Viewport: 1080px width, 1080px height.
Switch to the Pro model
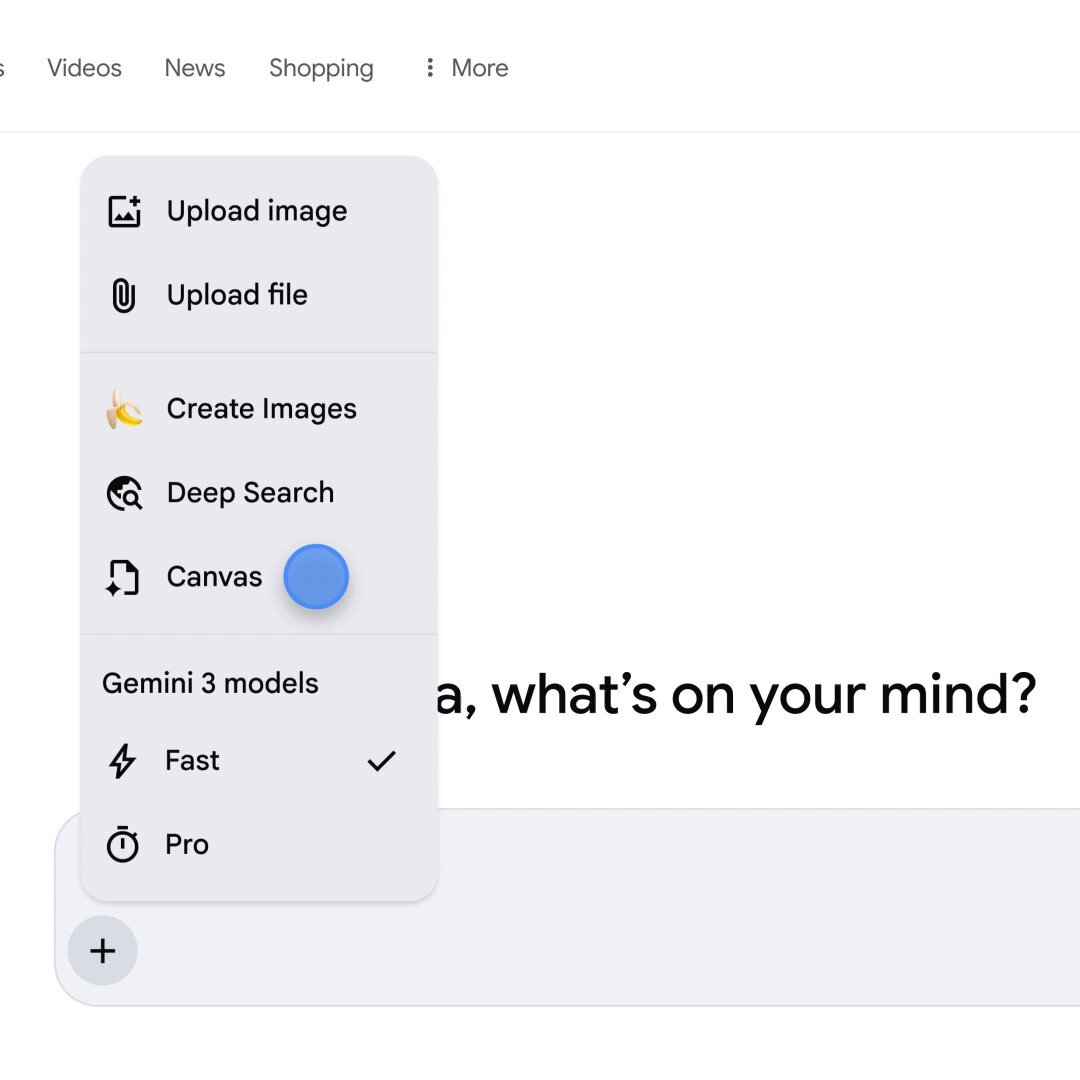tap(259, 844)
